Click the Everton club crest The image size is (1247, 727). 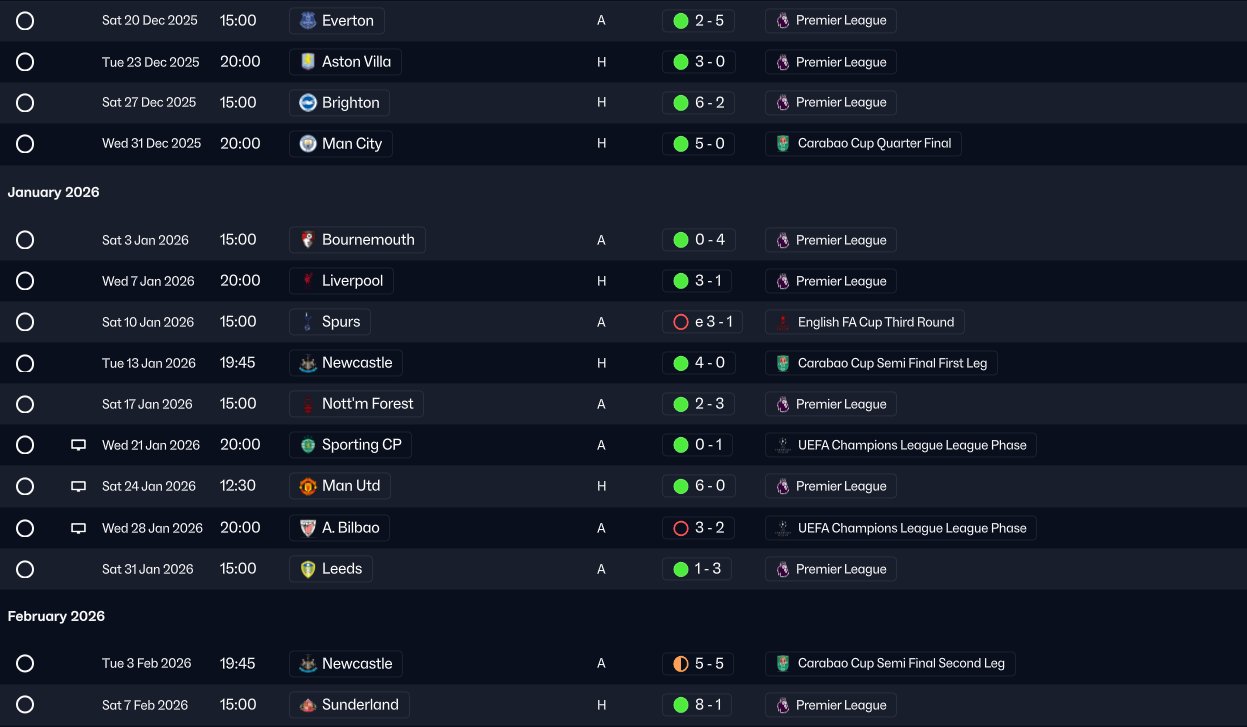308,21
